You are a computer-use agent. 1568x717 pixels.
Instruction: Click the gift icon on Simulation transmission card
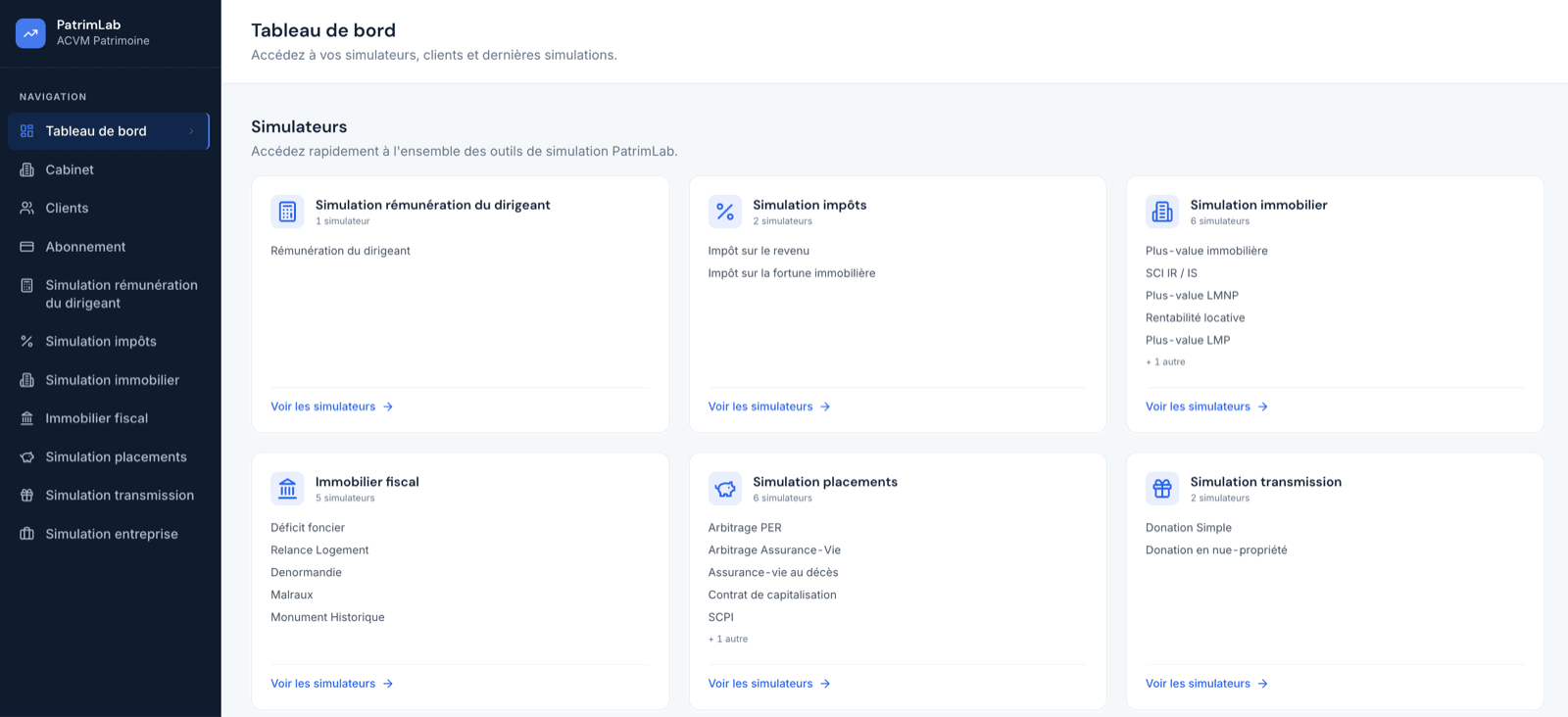pos(1162,488)
